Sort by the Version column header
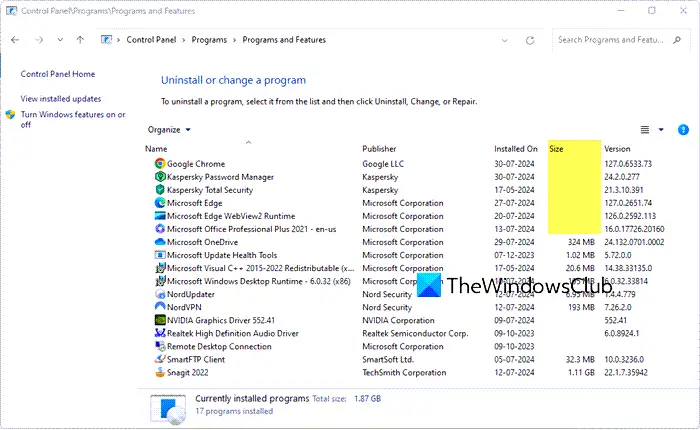700x430 pixels. pos(617,149)
